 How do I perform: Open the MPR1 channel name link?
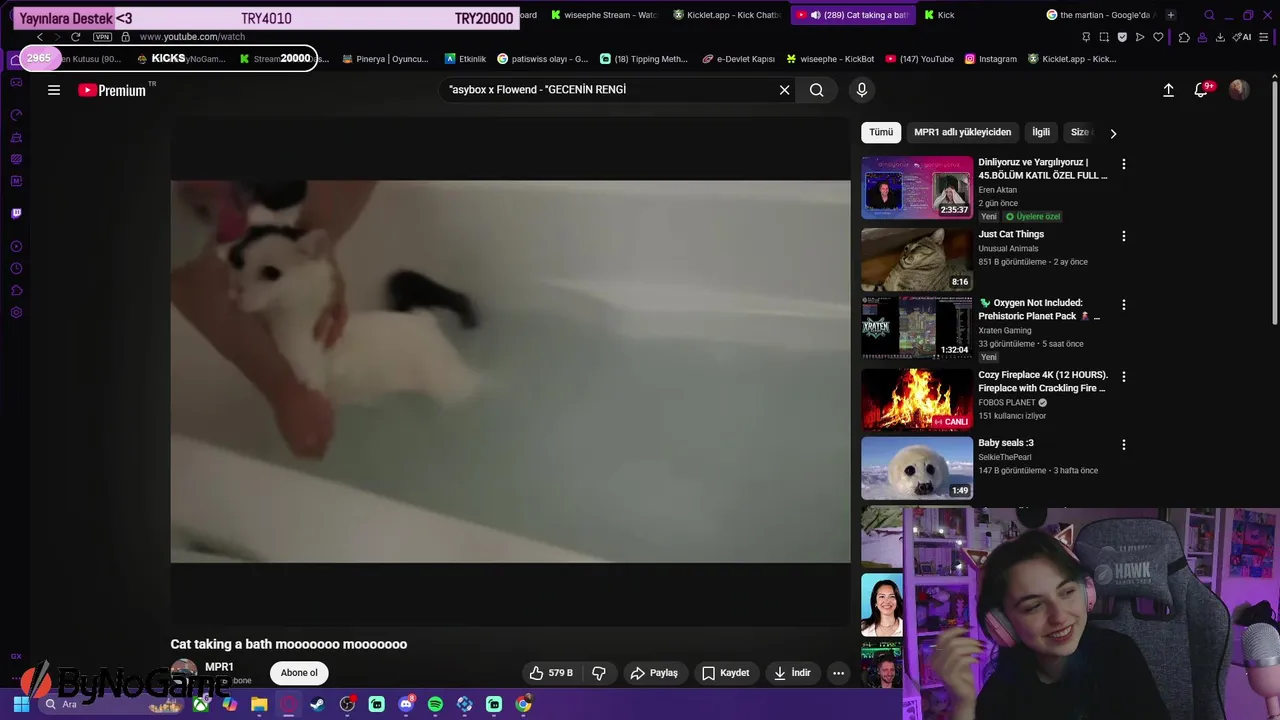click(219, 667)
